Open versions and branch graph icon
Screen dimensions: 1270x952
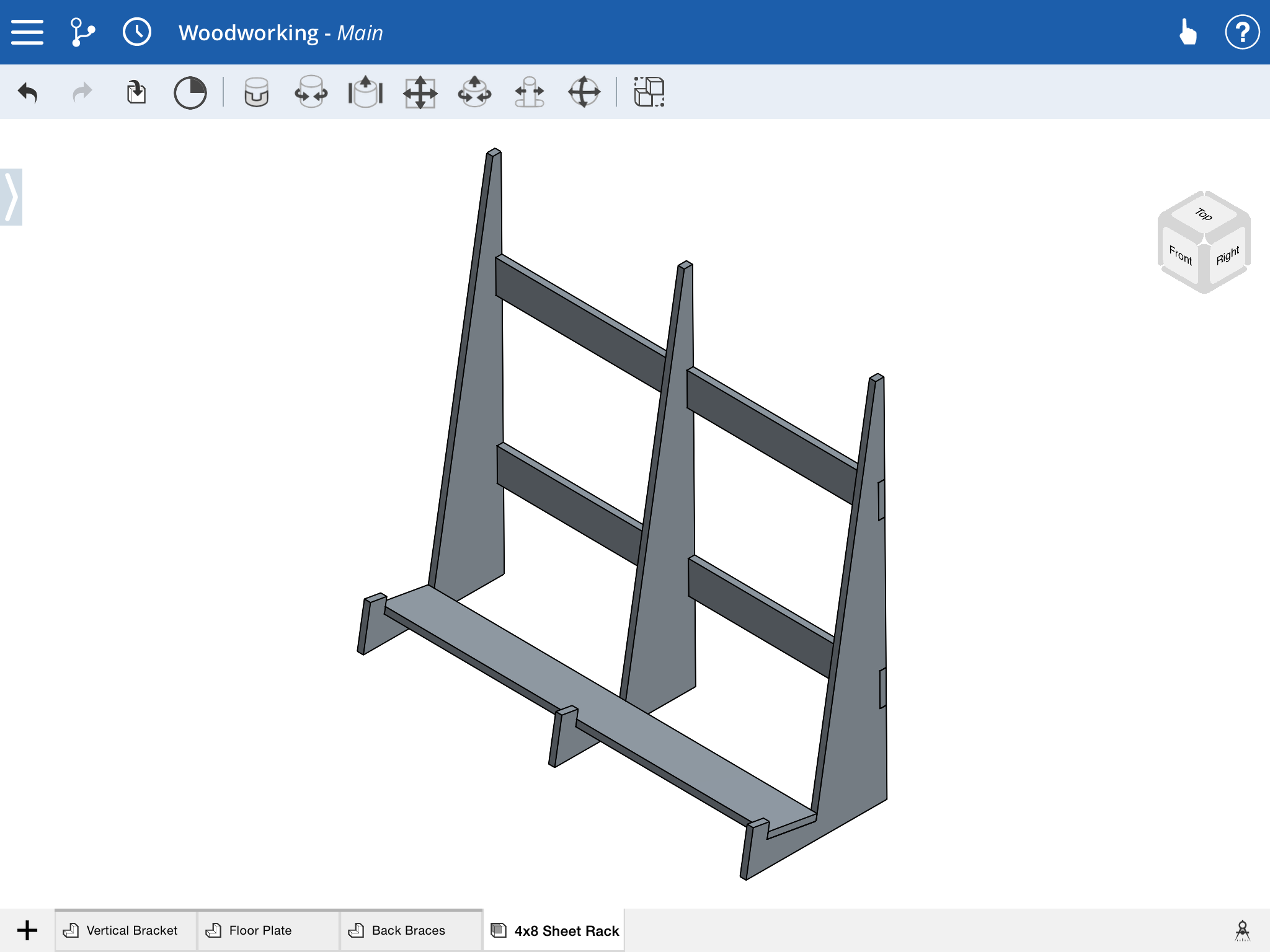[82, 32]
